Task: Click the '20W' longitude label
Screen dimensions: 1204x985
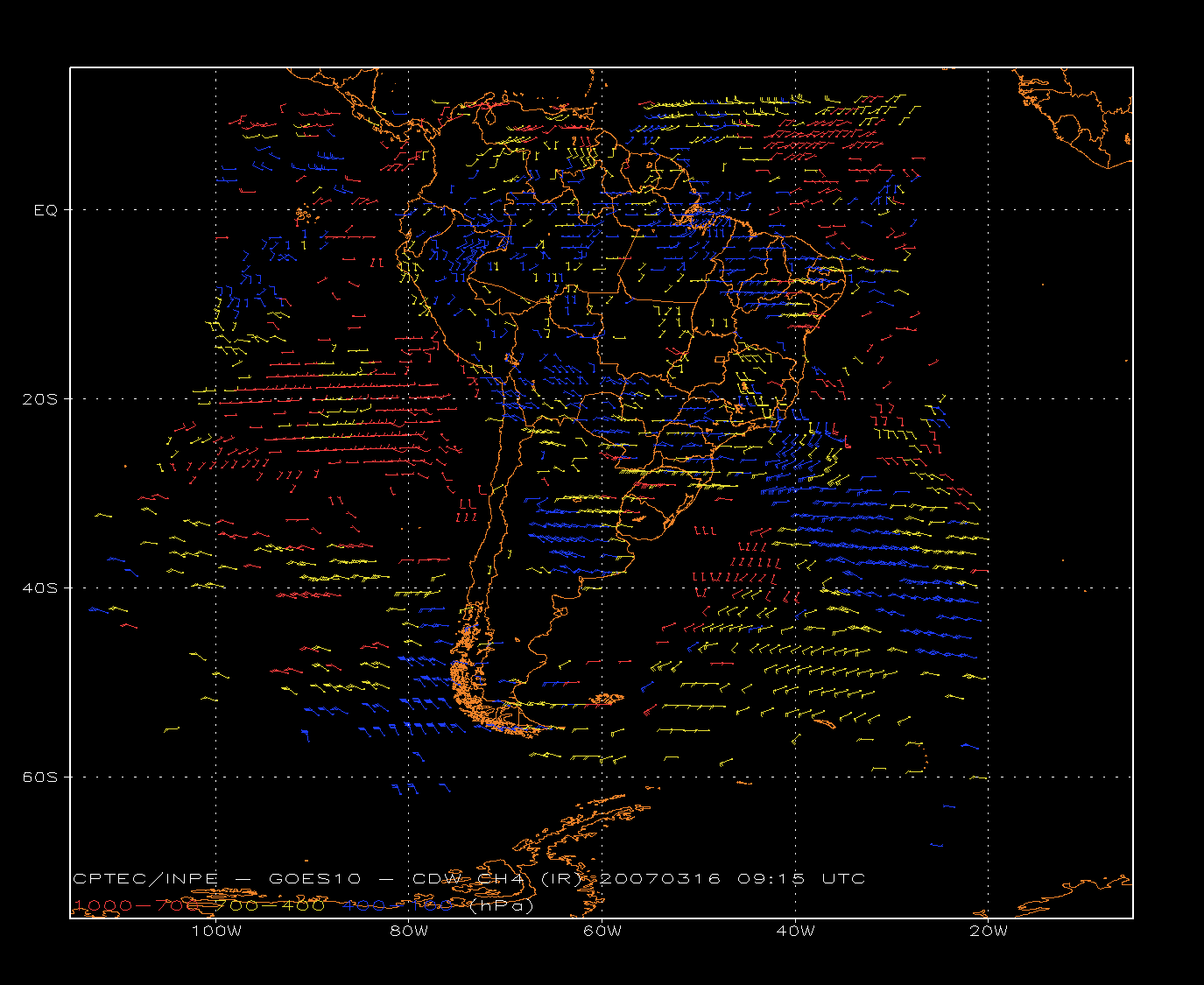Action: 989,931
